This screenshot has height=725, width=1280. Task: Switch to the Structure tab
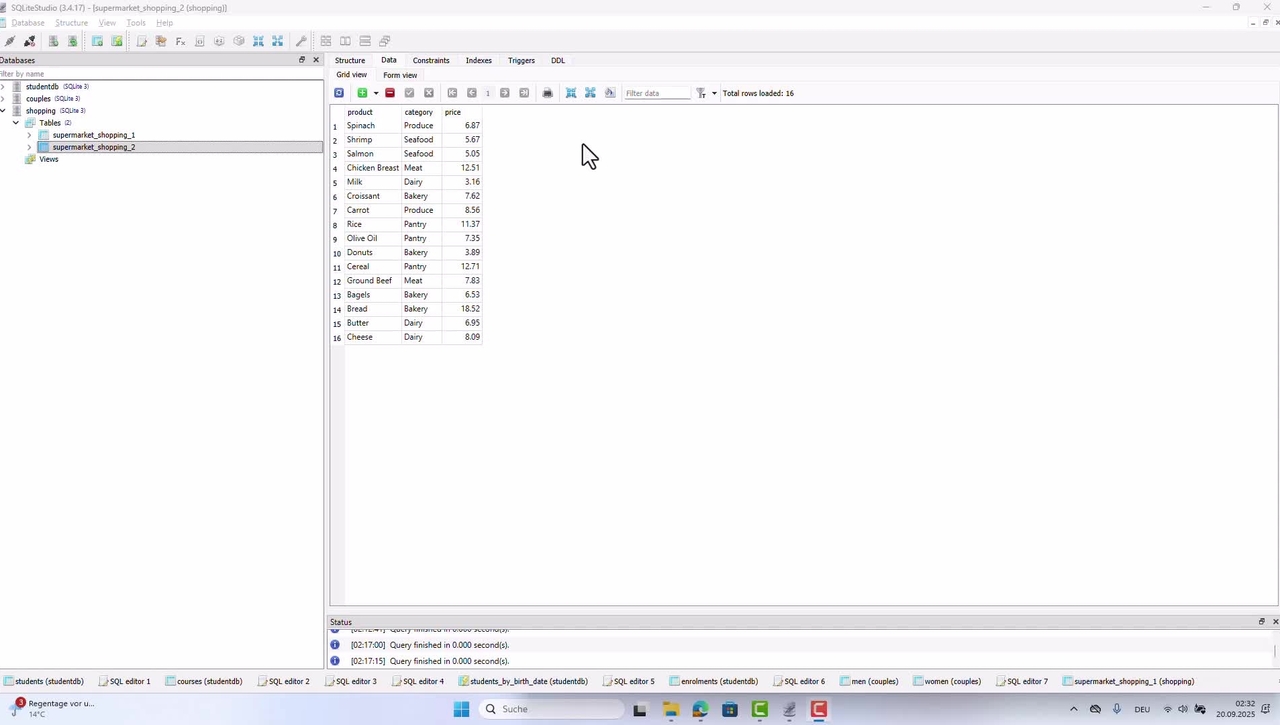[x=350, y=60]
